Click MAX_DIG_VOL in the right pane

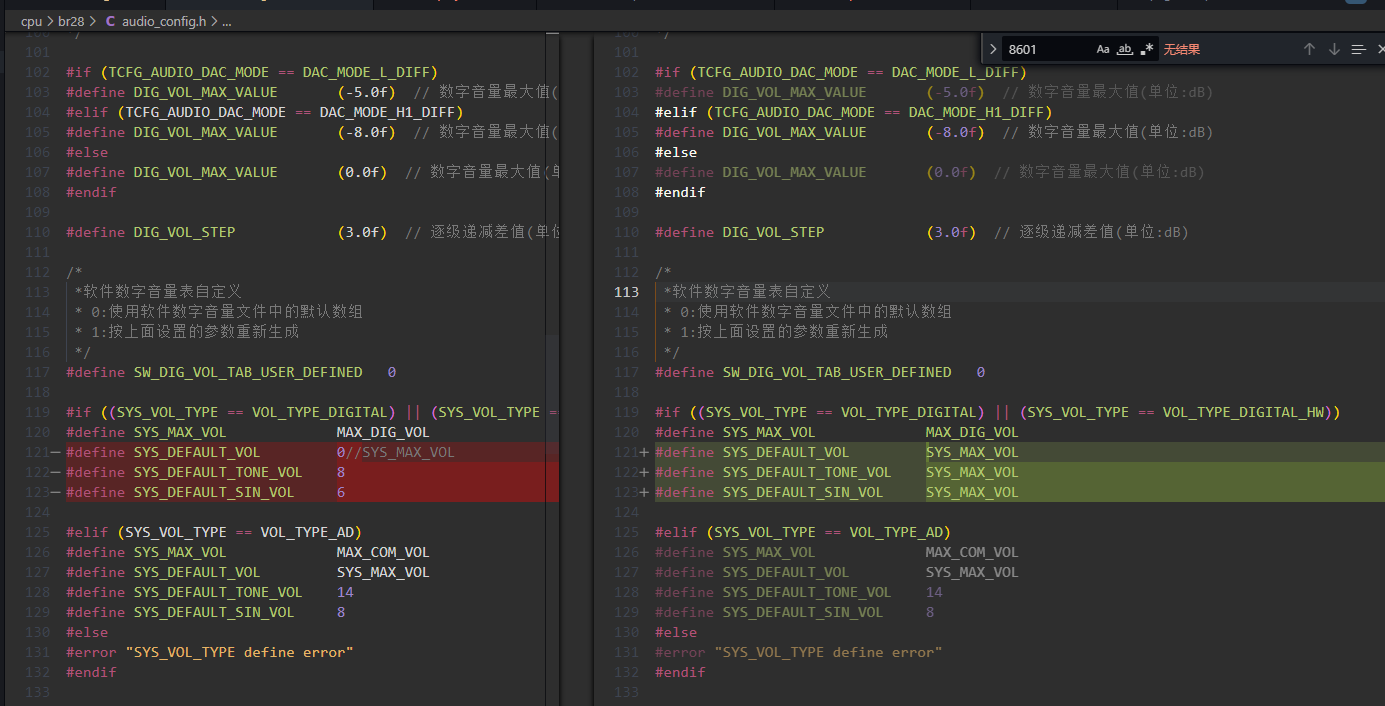tap(972, 432)
